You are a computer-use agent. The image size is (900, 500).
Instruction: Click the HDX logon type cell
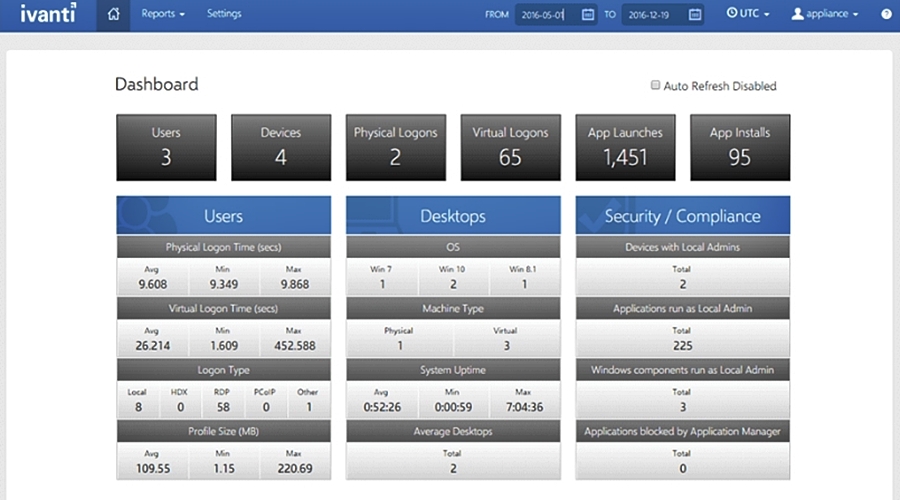pos(180,400)
